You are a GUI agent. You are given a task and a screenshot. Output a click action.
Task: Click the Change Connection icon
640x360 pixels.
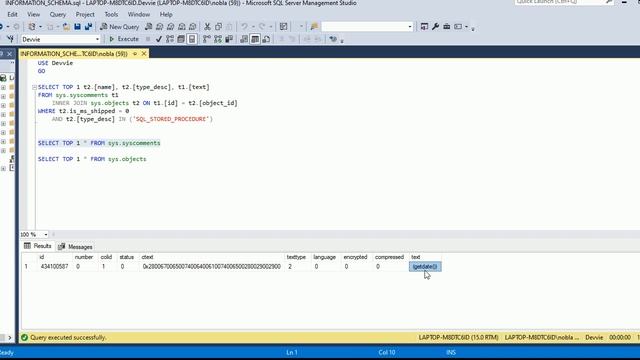tap(10, 39)
